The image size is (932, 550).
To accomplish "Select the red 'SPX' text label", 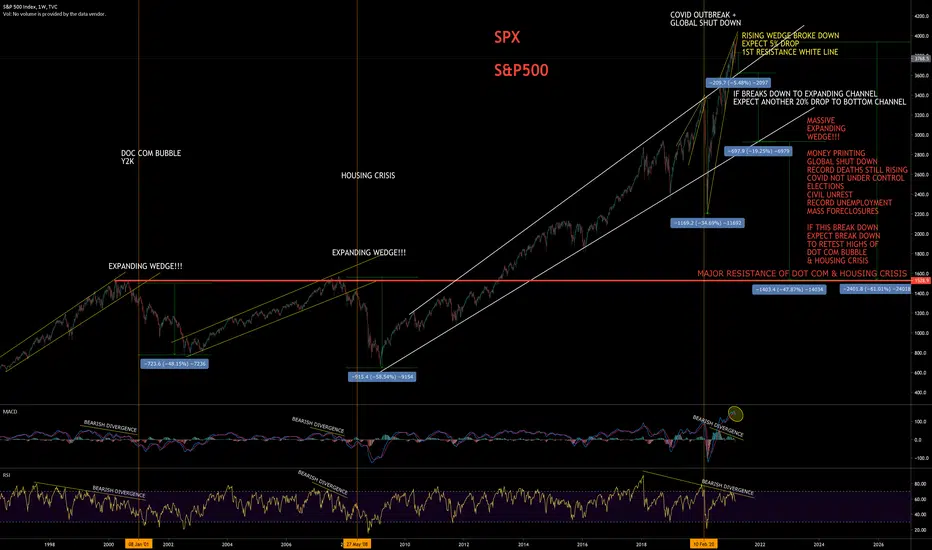I will pos(507,37).
